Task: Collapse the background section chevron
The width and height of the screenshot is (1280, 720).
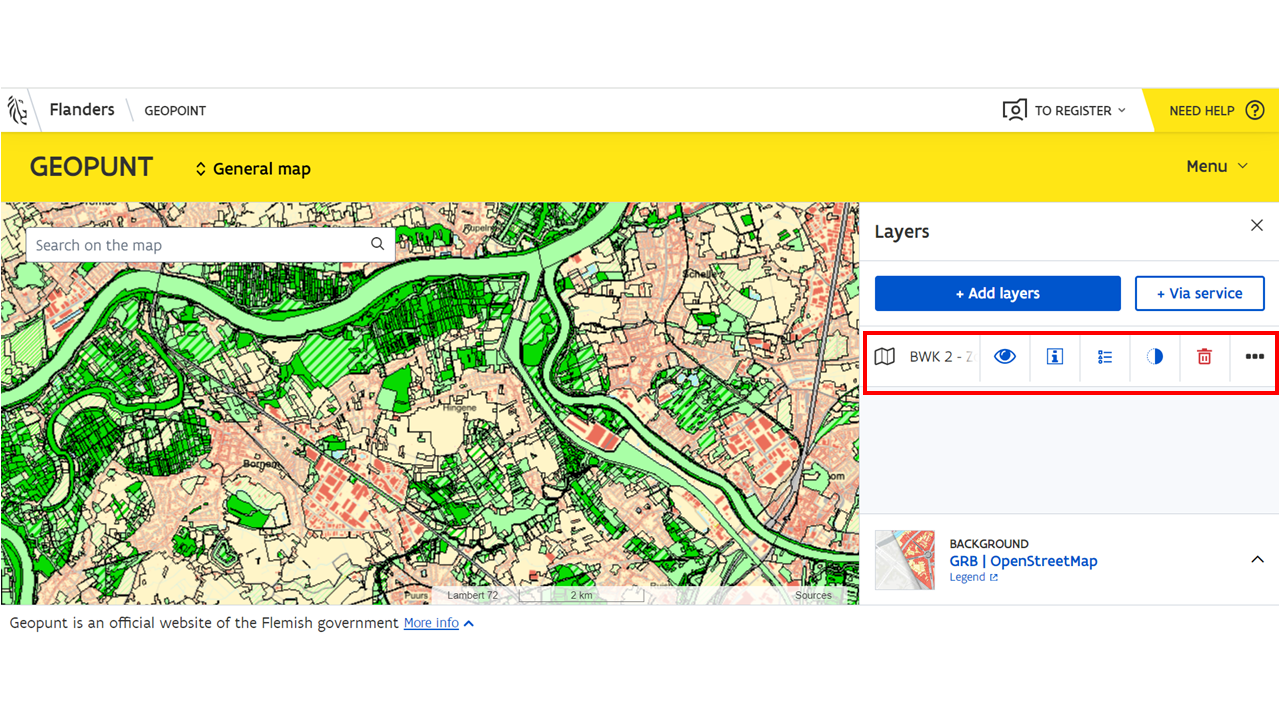Action: coord(1257,560)
